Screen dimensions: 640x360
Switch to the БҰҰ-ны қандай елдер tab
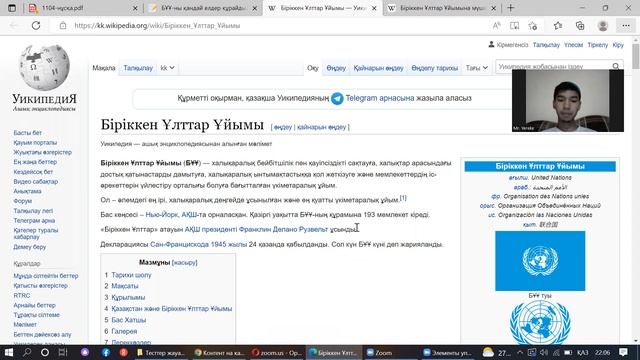pos(203,8)
